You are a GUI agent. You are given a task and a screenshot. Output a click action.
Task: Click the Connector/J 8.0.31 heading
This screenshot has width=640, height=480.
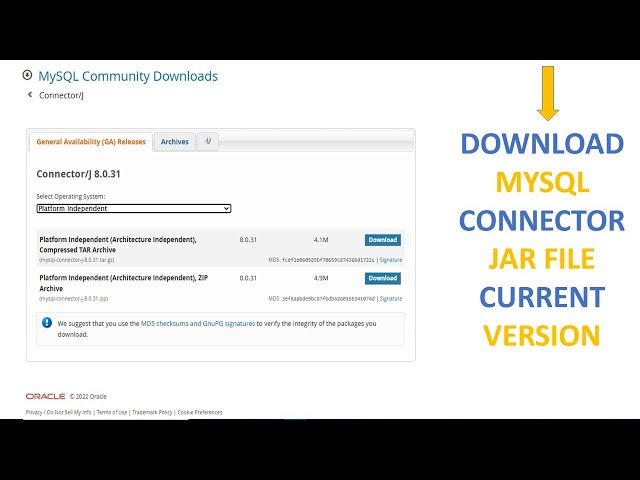pos(78,174)
